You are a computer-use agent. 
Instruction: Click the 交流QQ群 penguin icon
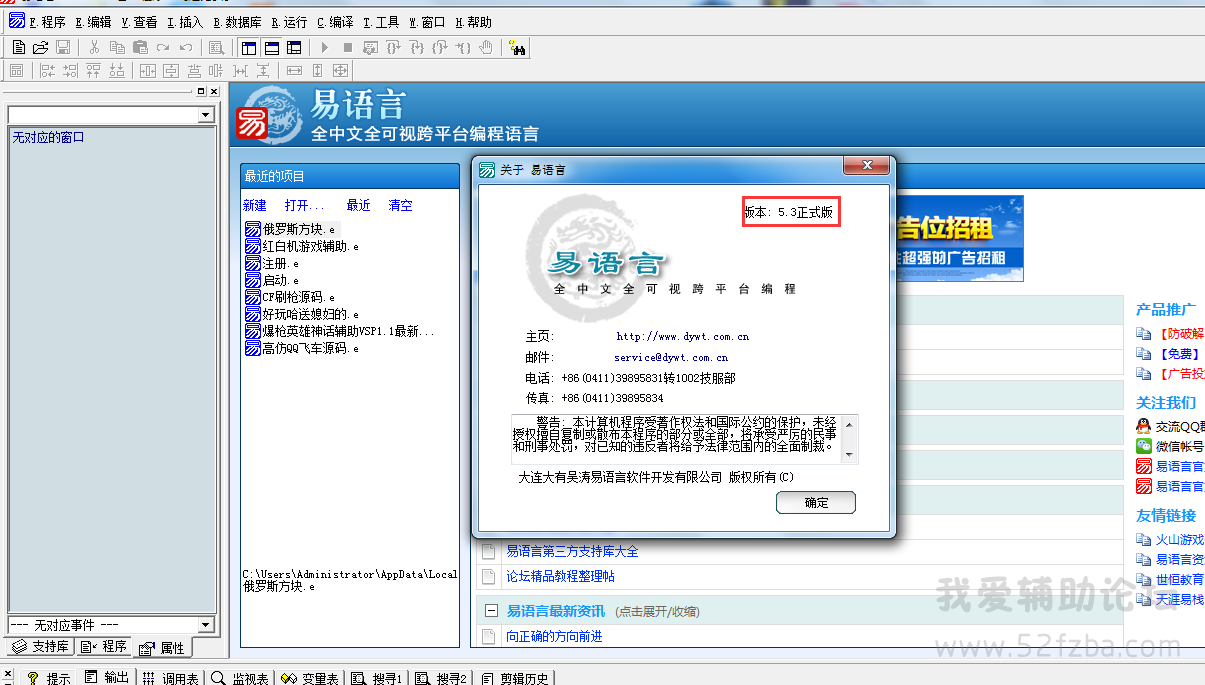[1144, 426]
